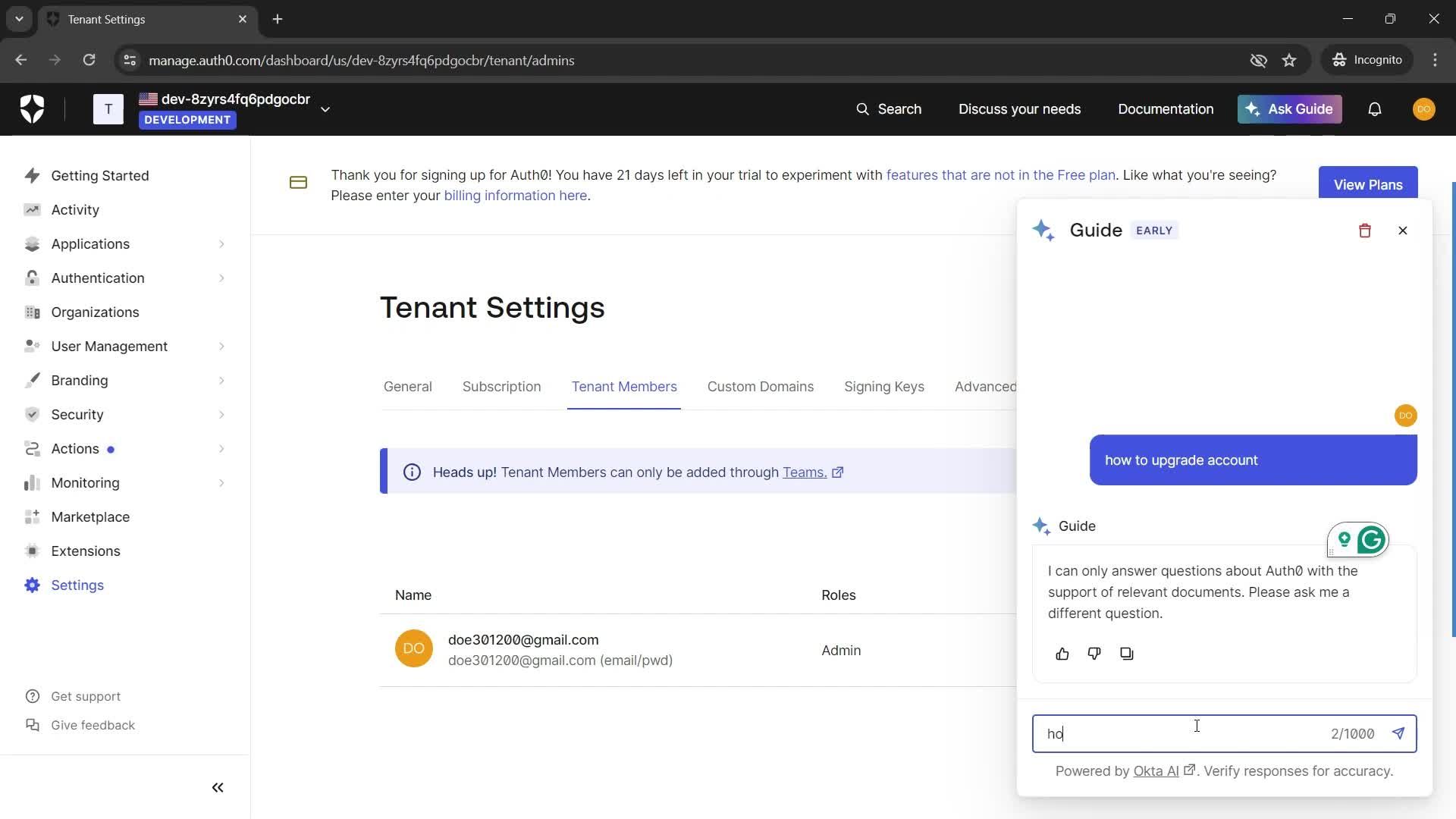Collapse the sidebar with double chevron

tap(218, 787)
